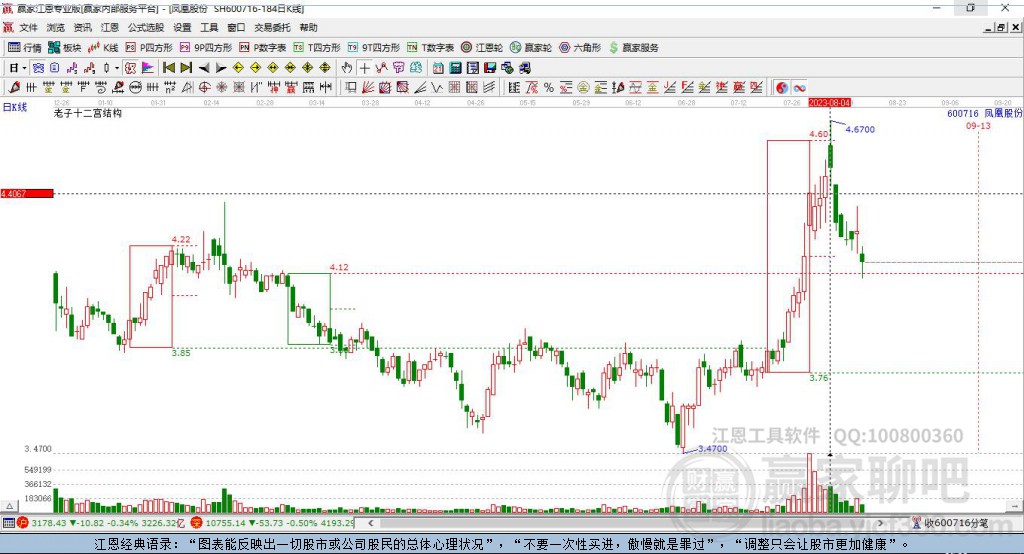
Task: Click the 收600716分笔 status entry
Action: [x=956, y=523]
